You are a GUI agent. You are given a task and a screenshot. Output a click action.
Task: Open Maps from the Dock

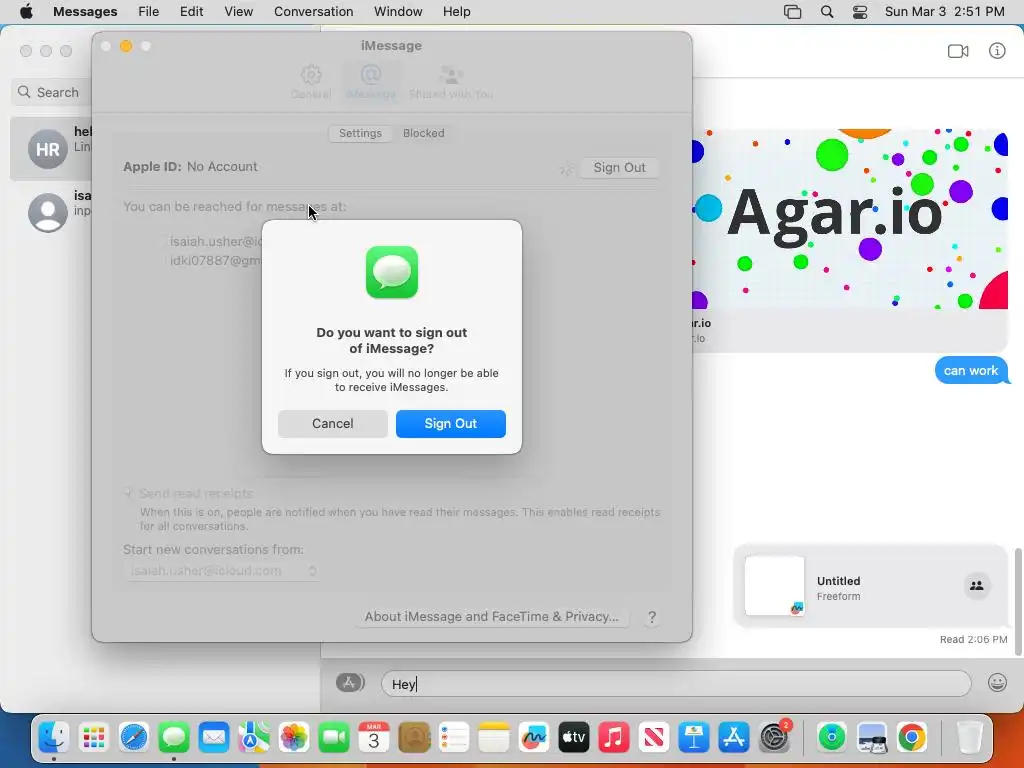coord(254,738)
